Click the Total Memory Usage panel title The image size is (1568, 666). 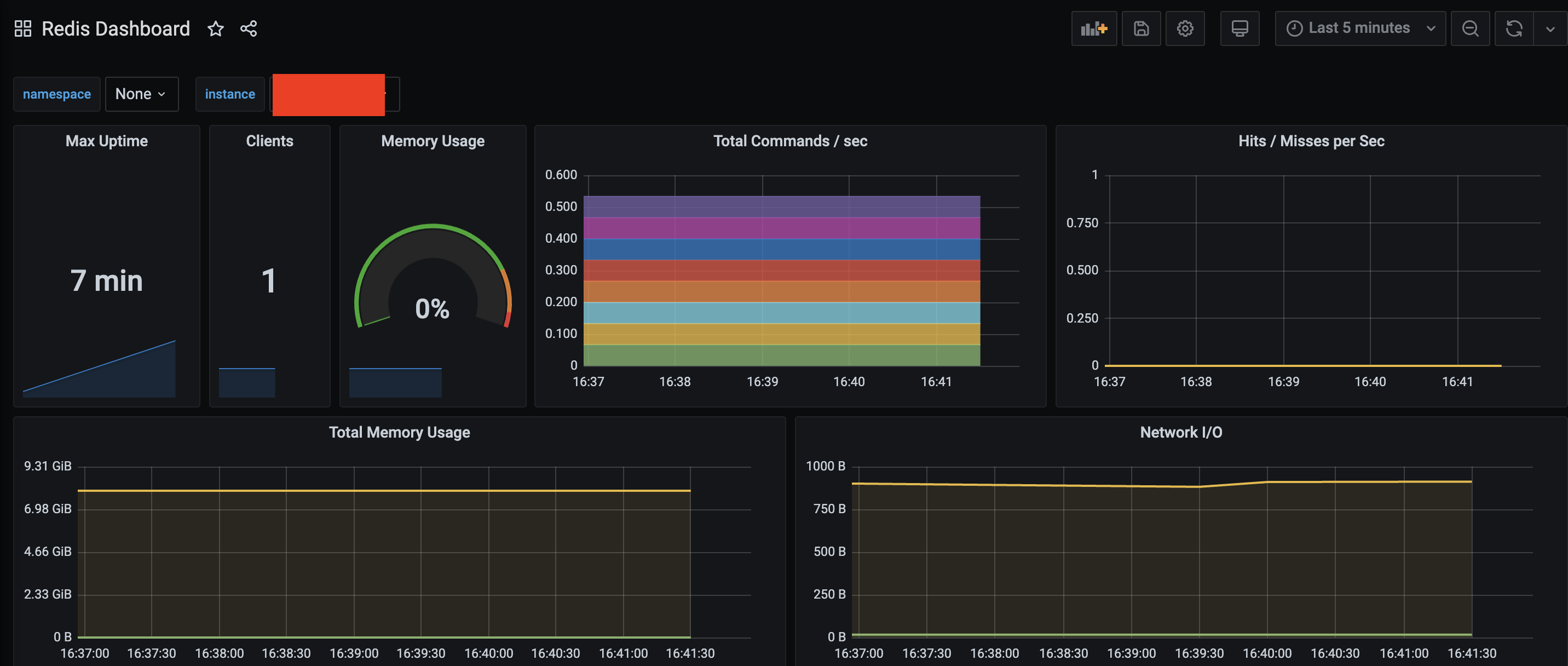399,432
